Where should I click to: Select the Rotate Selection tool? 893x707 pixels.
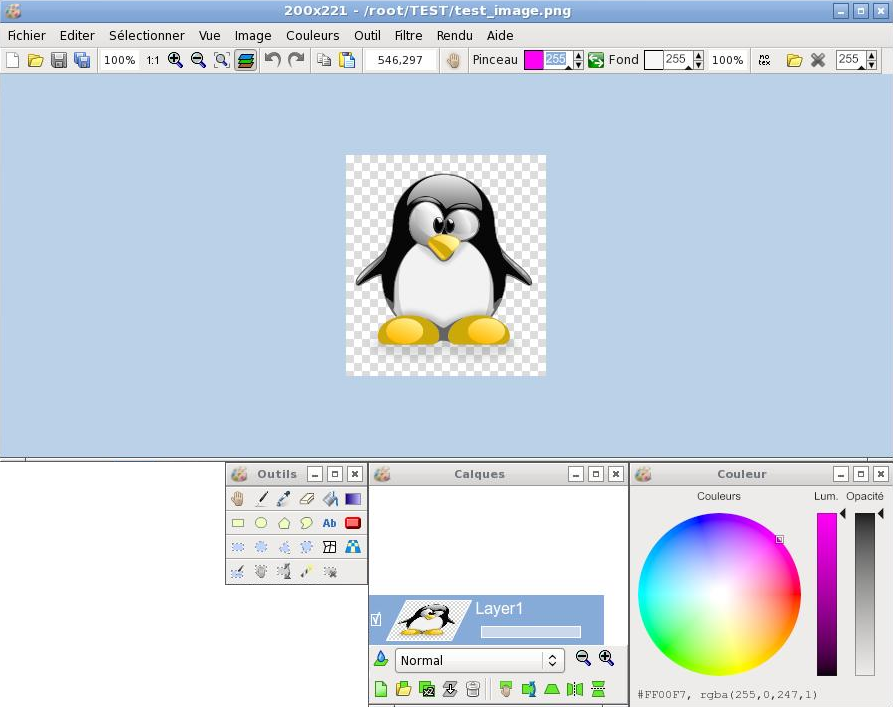284,571
